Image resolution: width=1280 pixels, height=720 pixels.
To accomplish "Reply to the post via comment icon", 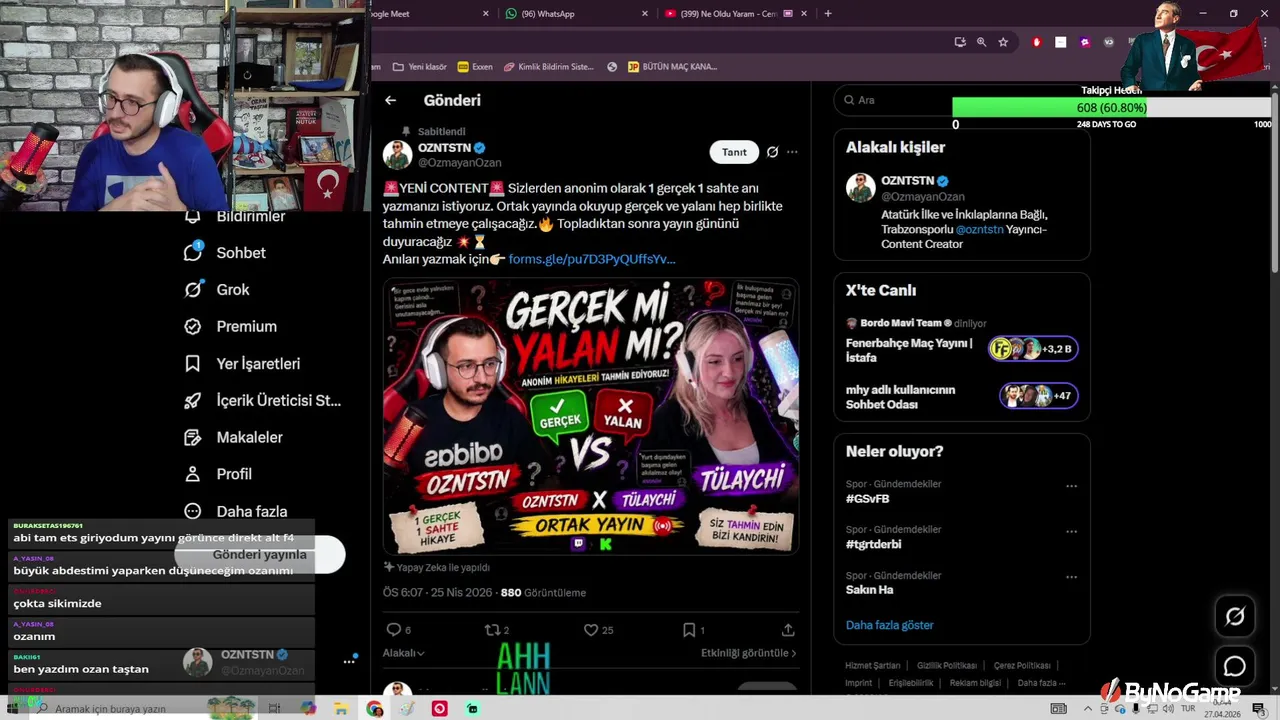I will (393, 630).
